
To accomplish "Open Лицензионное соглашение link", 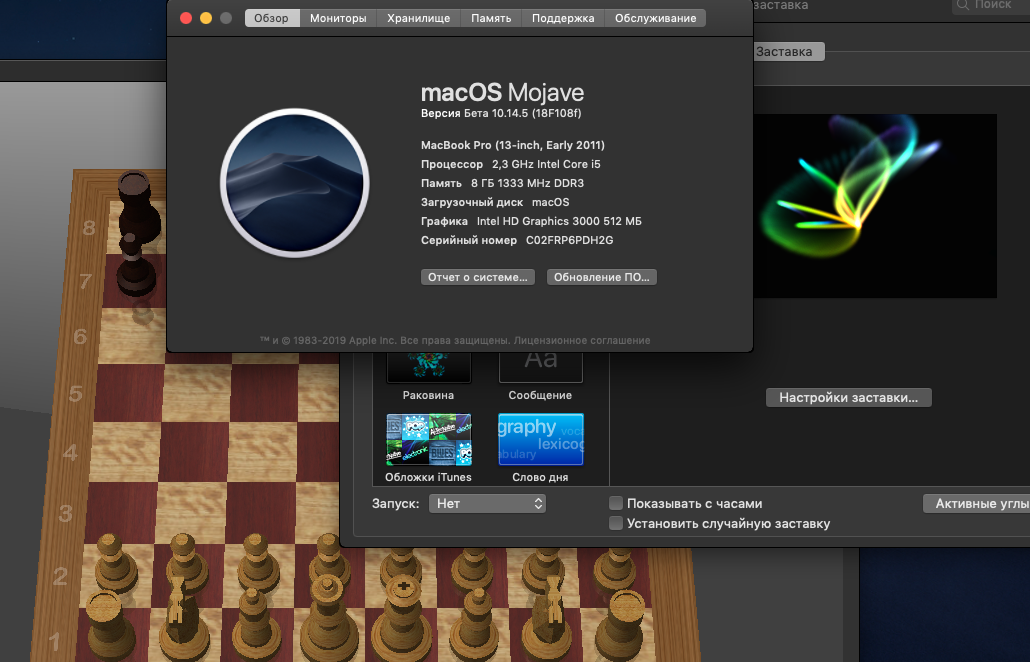I will pos(582,340).
